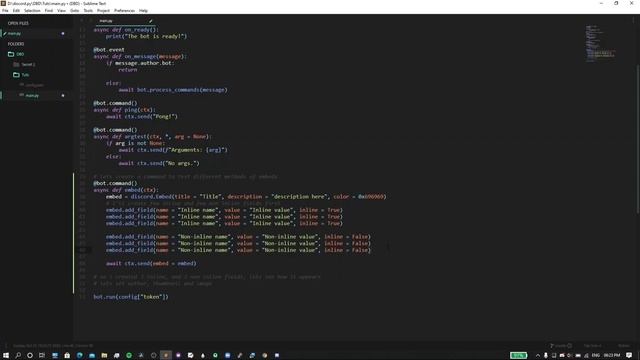This screenshot has height=360, width=640.
Task: Toggle the side bar icon in status bar
Action: pos(6,346)
